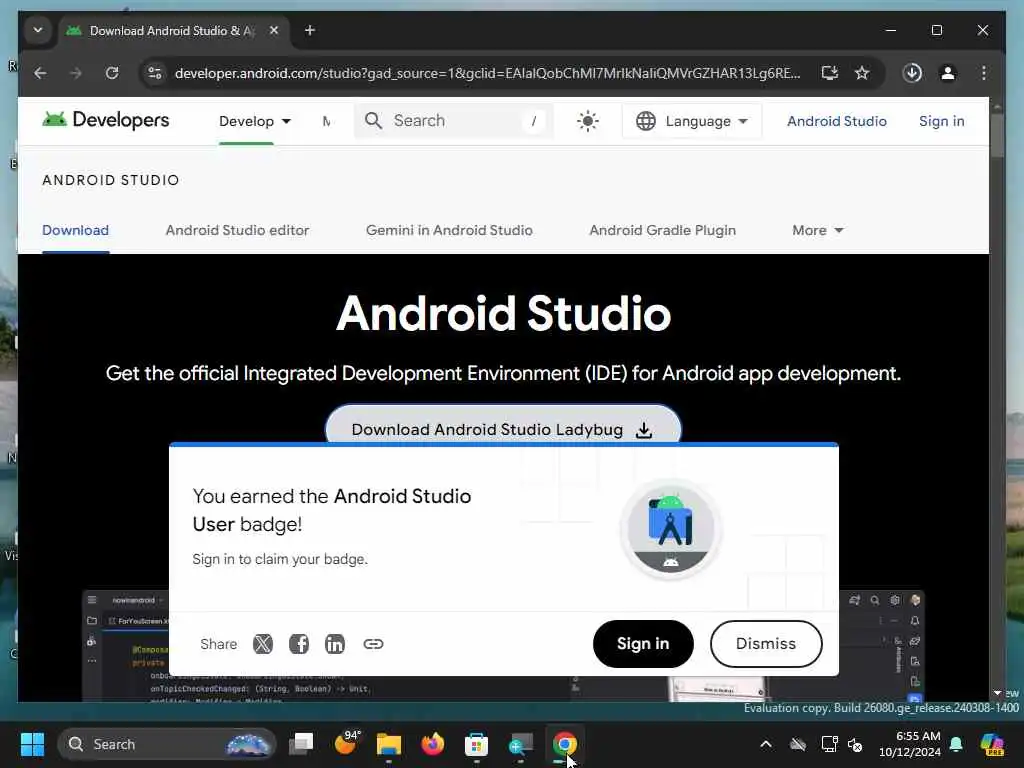
Task: Launch Firefox from taskbar
Action: tap(432, 744)
